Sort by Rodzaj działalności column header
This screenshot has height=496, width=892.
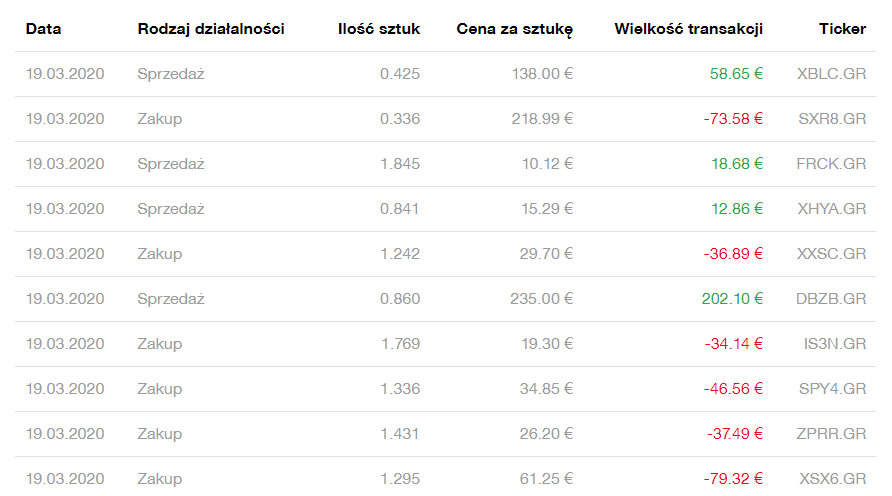pyautogui.click(x=211, y=29)
